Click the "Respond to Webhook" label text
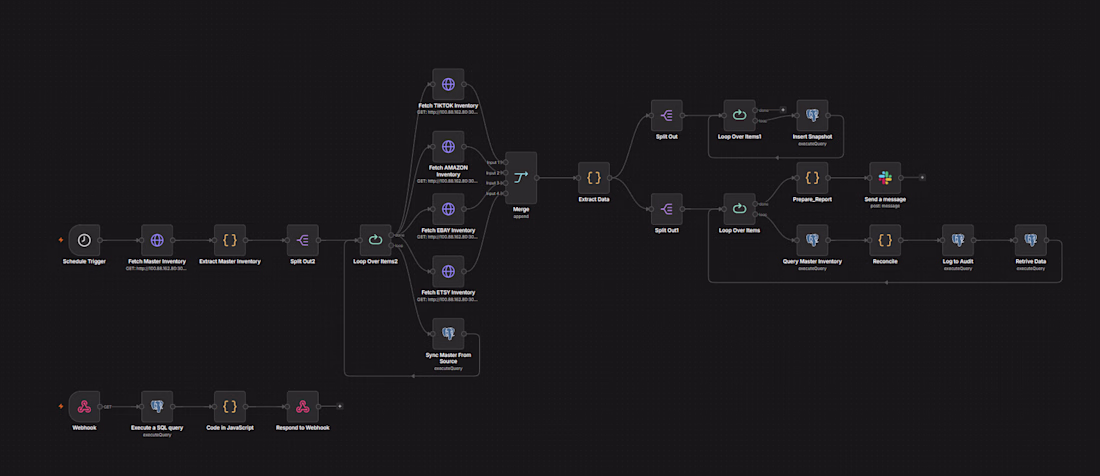Image resolution: width=1100 pixels, height=476 pixels. tap(302, 428)
